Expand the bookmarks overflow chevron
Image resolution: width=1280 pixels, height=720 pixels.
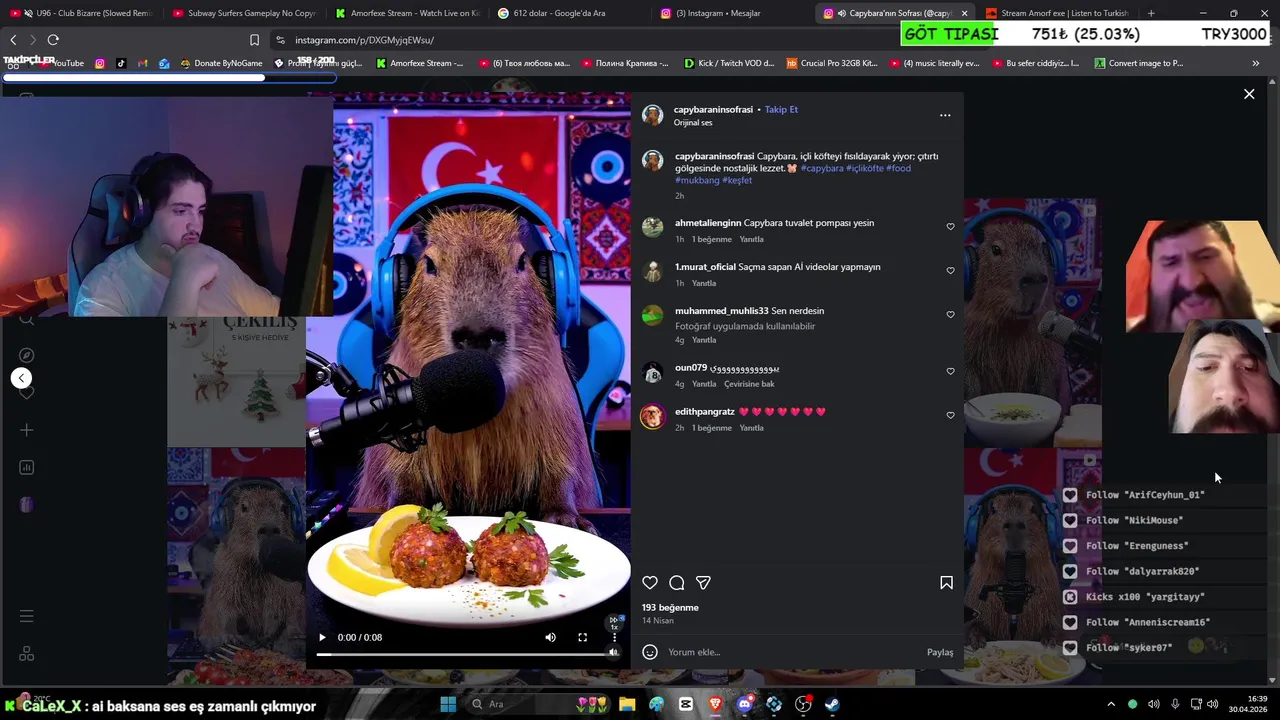(x=1255, y=63)
